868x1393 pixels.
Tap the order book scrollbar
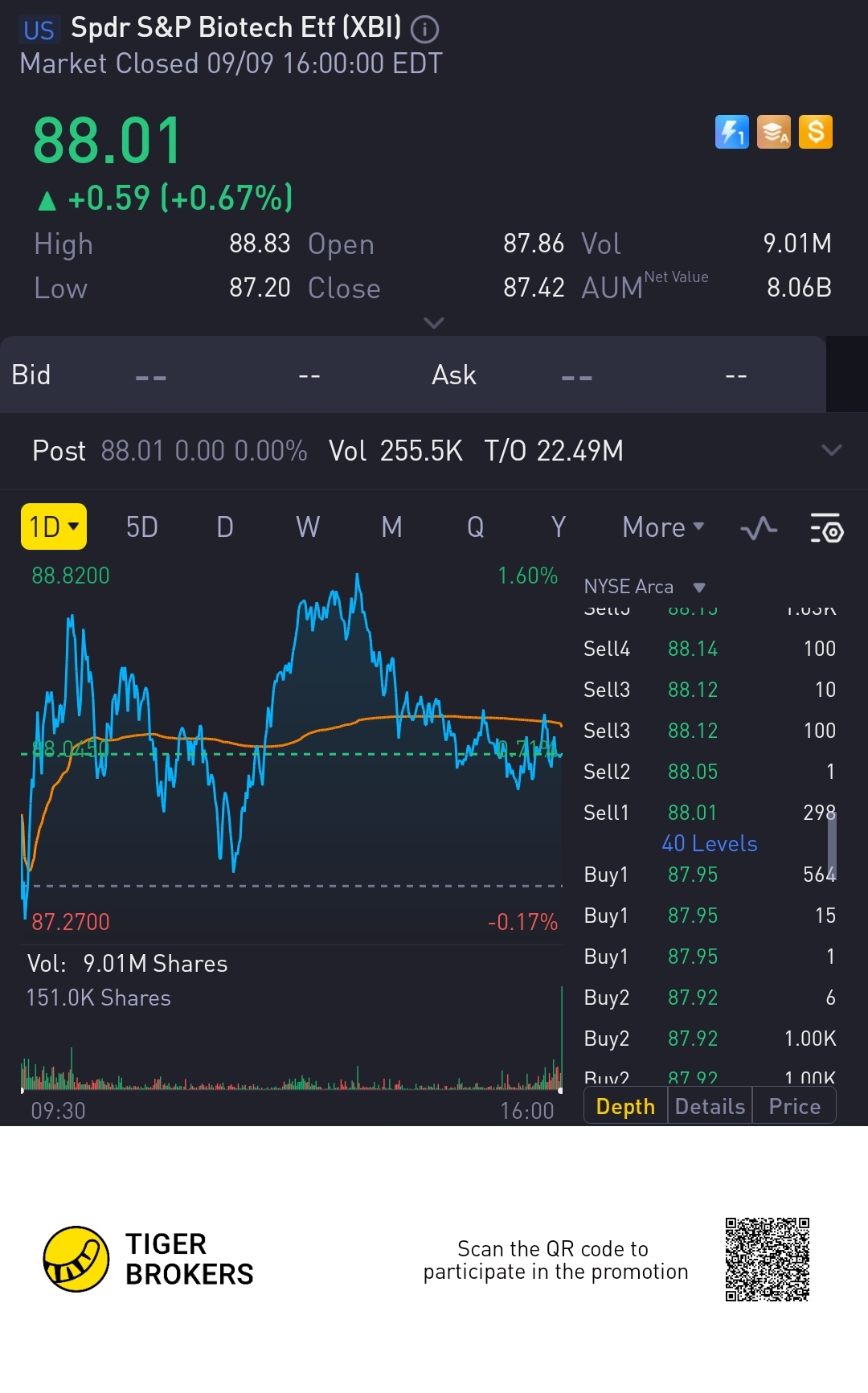pyautogui.click(x=832, y=846)
